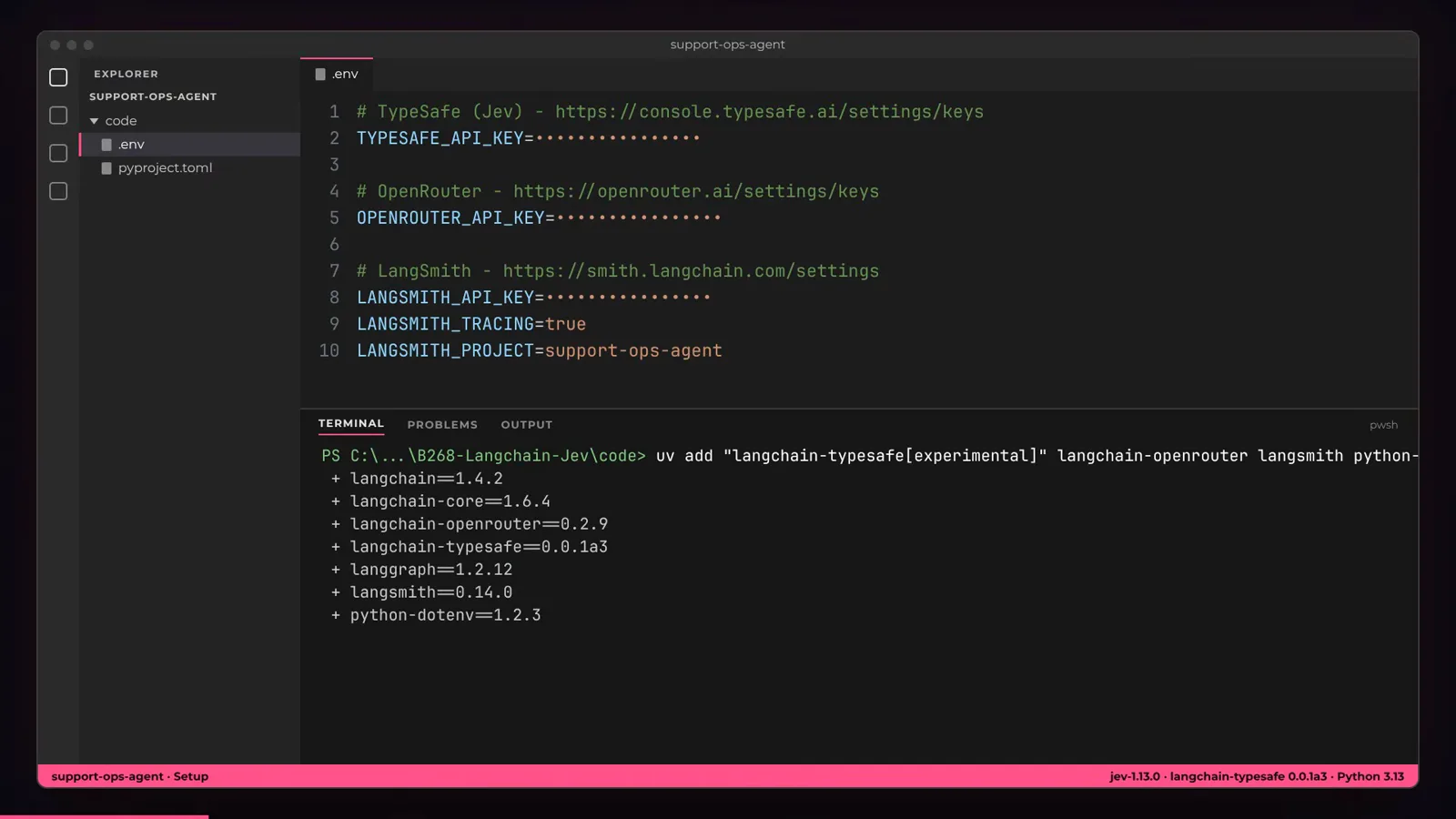Click the SUPPORT-OPS-AGENT section header

tap(153, 96)
